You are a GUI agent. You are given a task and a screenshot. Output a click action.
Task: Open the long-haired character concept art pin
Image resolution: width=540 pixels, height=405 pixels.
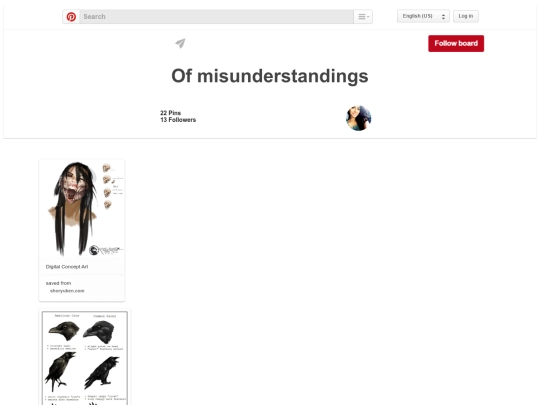pos(82,209)
